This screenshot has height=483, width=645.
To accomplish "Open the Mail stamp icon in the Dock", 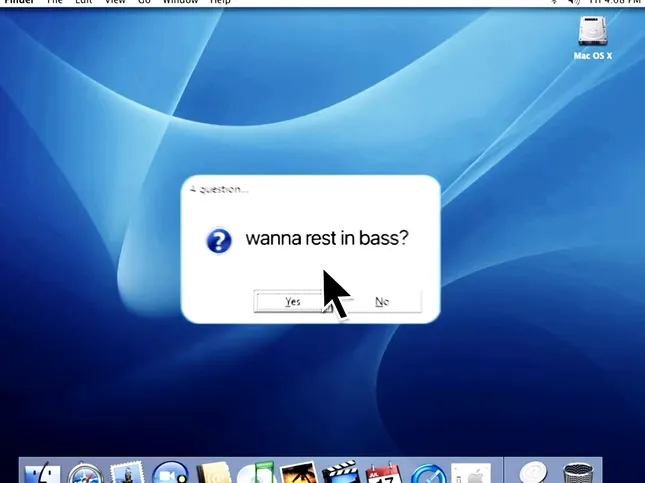I will (x=128, y=473).
